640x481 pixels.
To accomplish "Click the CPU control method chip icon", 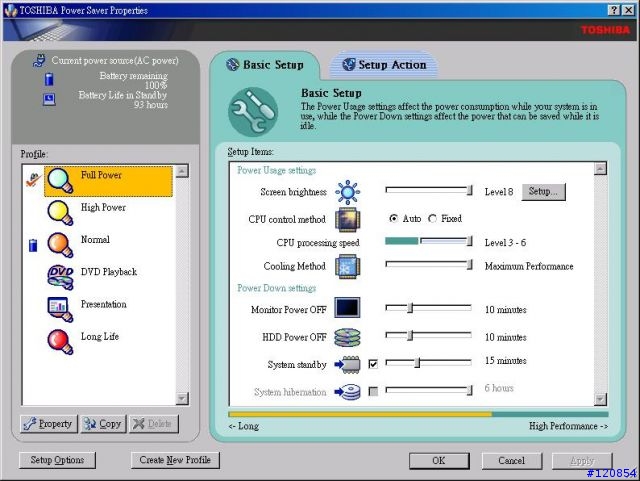I will point(347,219).
